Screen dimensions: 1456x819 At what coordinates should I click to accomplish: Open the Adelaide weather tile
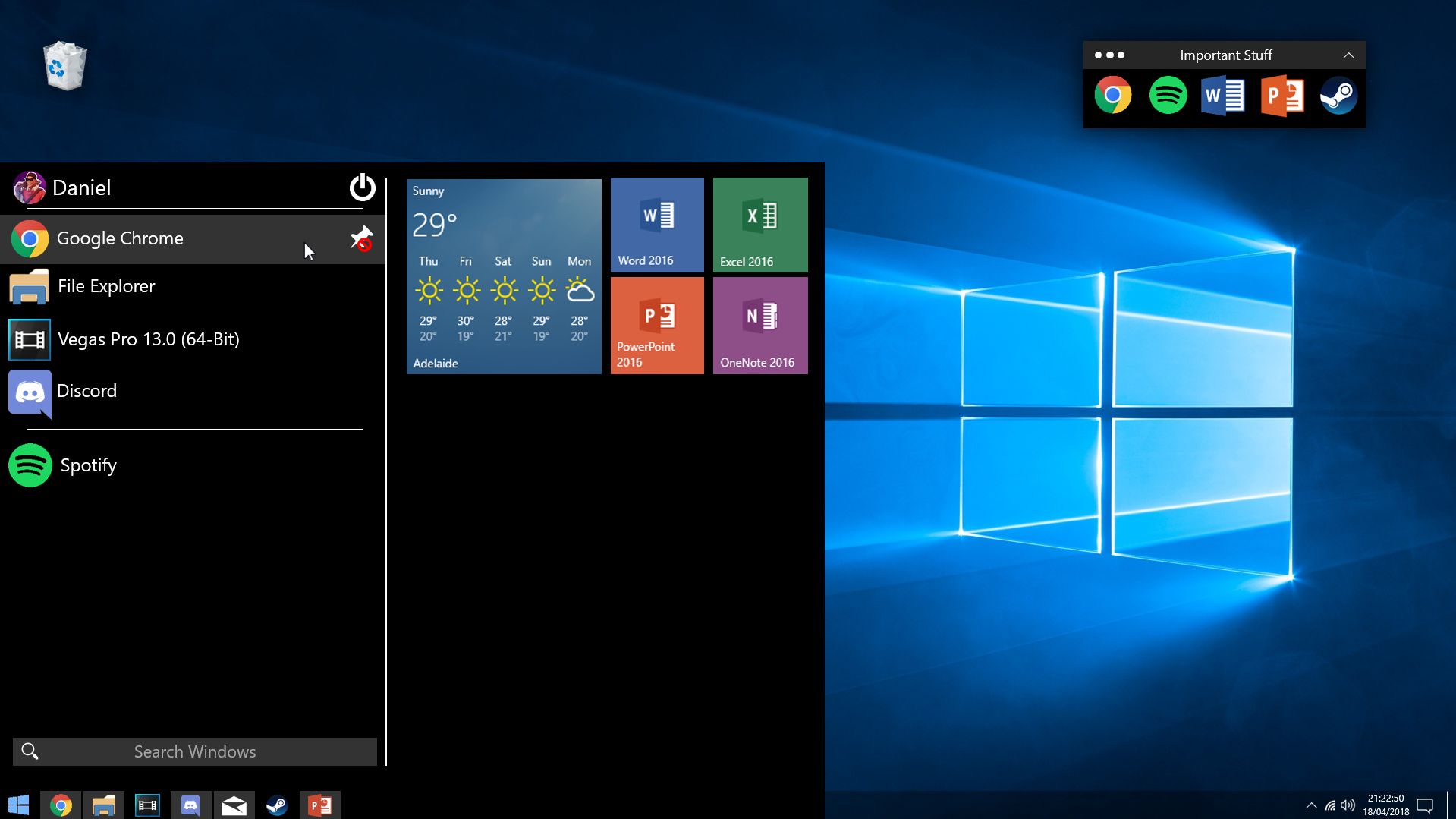click(504, 276)
